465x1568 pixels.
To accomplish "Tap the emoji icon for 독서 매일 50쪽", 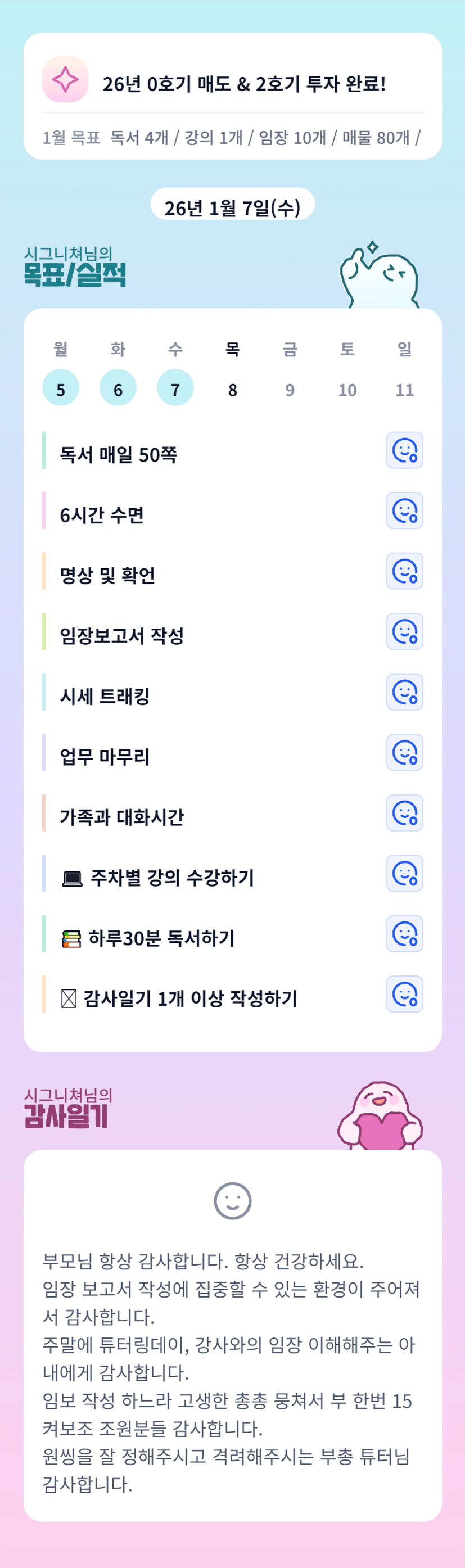I will tap(404, 450).
